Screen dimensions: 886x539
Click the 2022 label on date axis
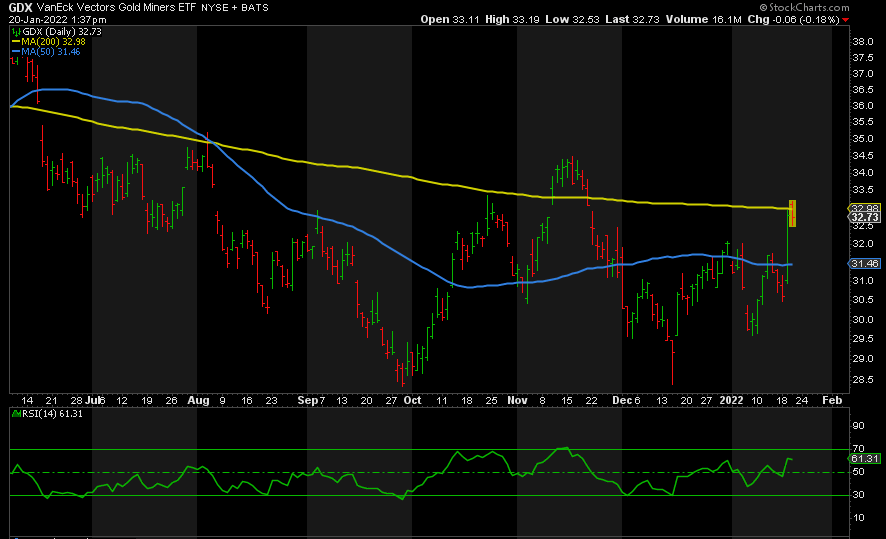731,400
